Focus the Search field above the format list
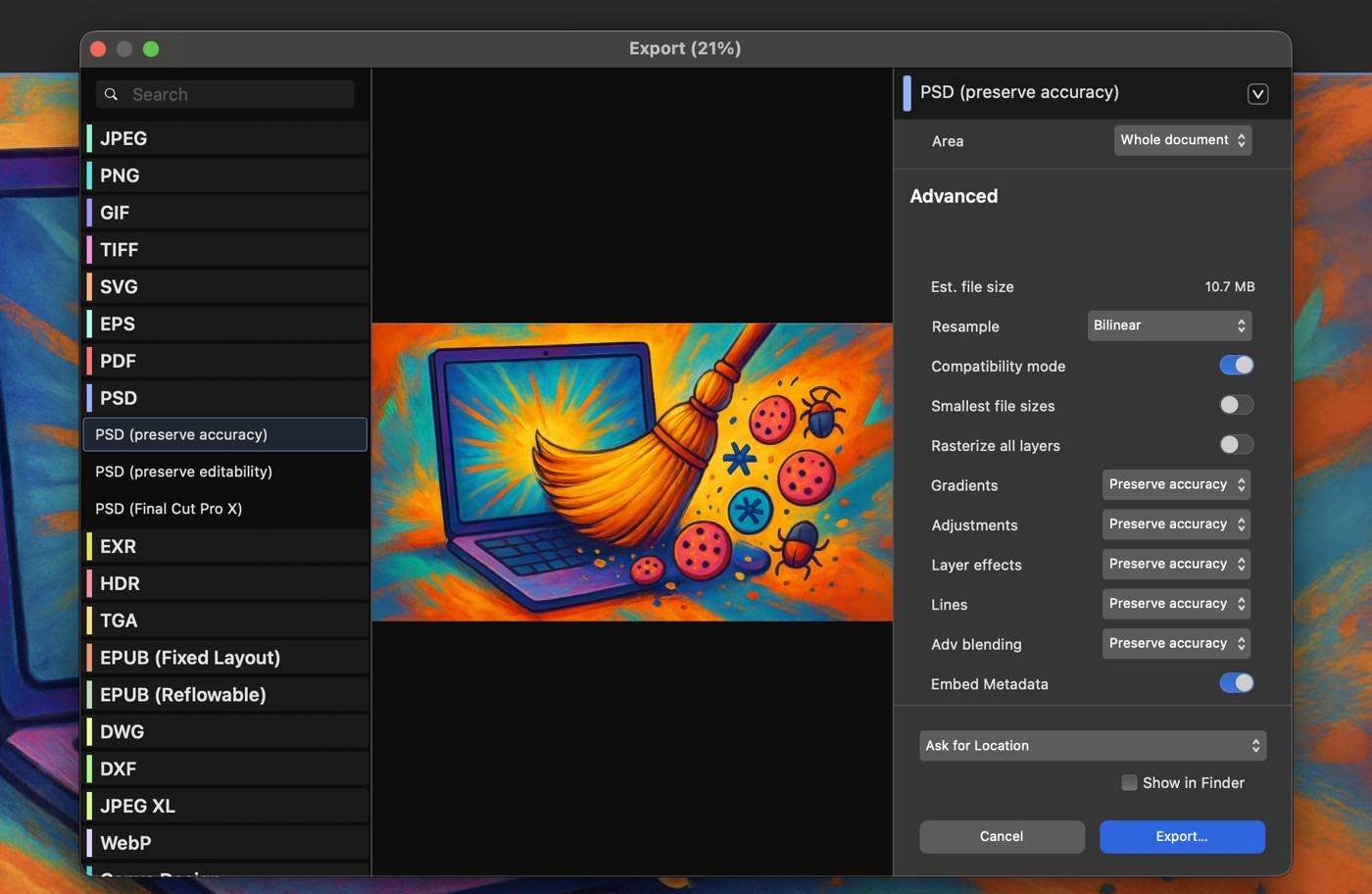Viewport: 1372px width, 894px height. pos(225,94)
